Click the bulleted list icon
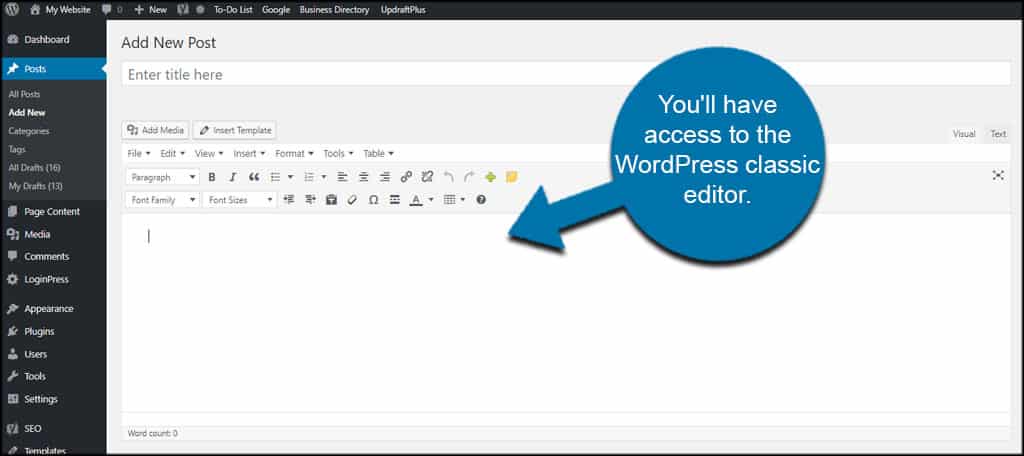 click(x=275, y=177)
